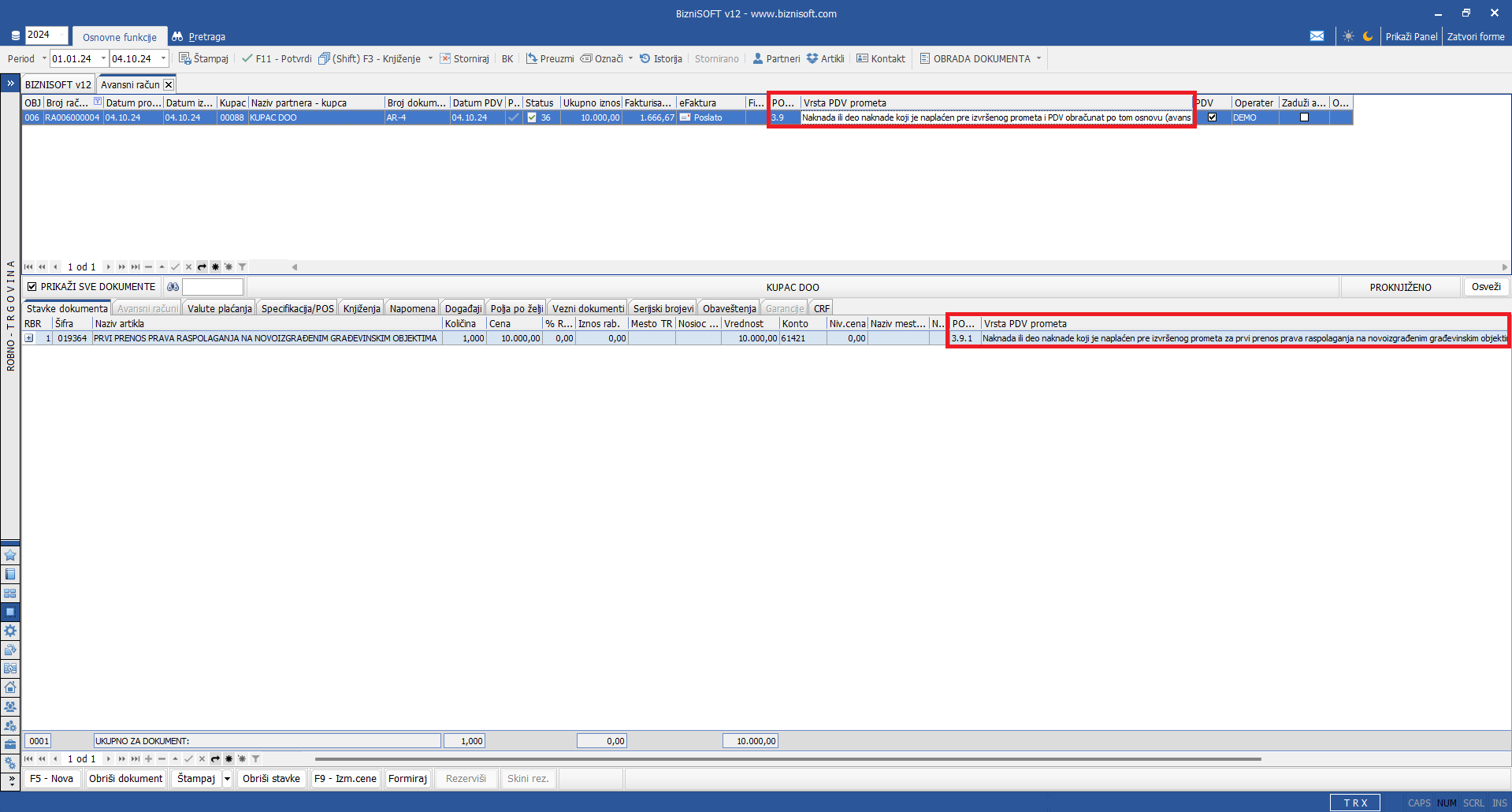Screen dimensions: 1512x812
Task: Click the year input field showing 2024
Action: (x=45, y=35)
